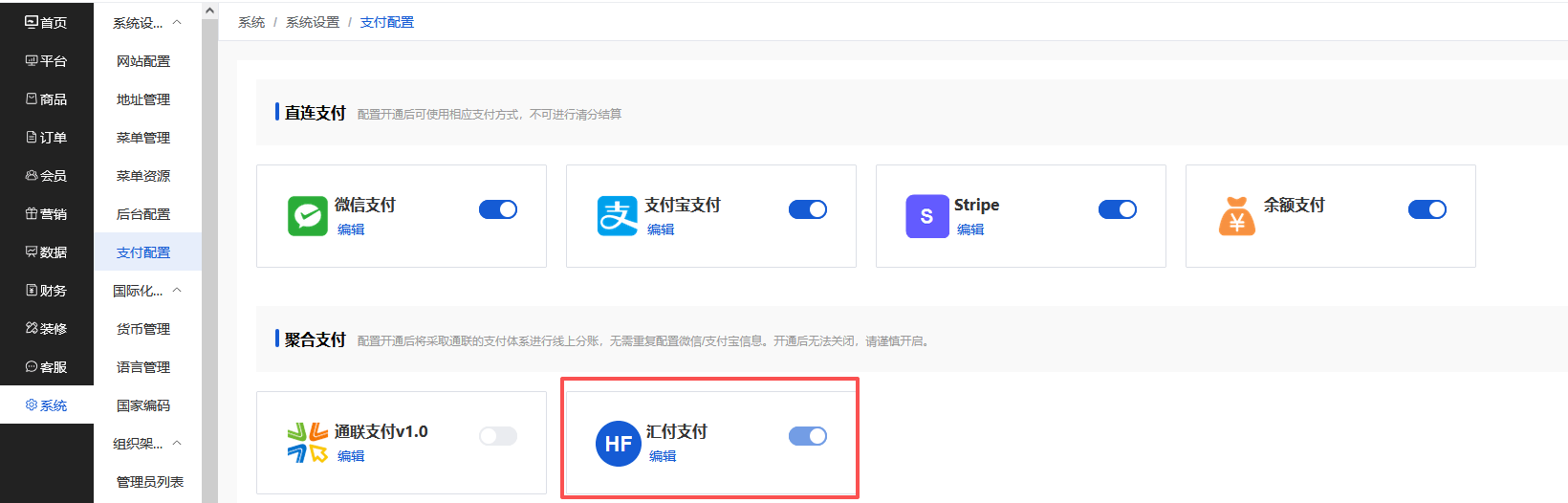The height and width of the screenshot is (503, 1568).
Task: Click the HF 汇付支付 logo icon
Action: pos(618,444)
